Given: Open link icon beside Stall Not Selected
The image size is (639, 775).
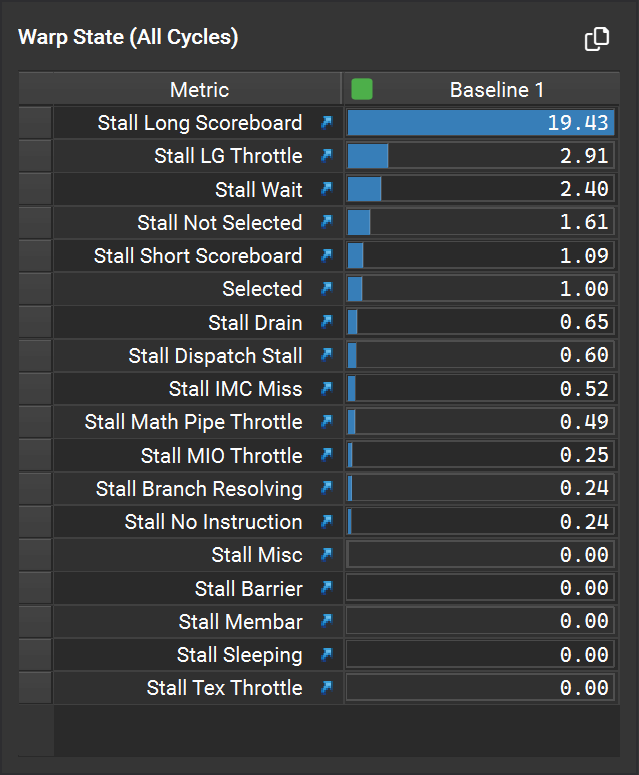Looking at the screenshot, I should [327, 222].
